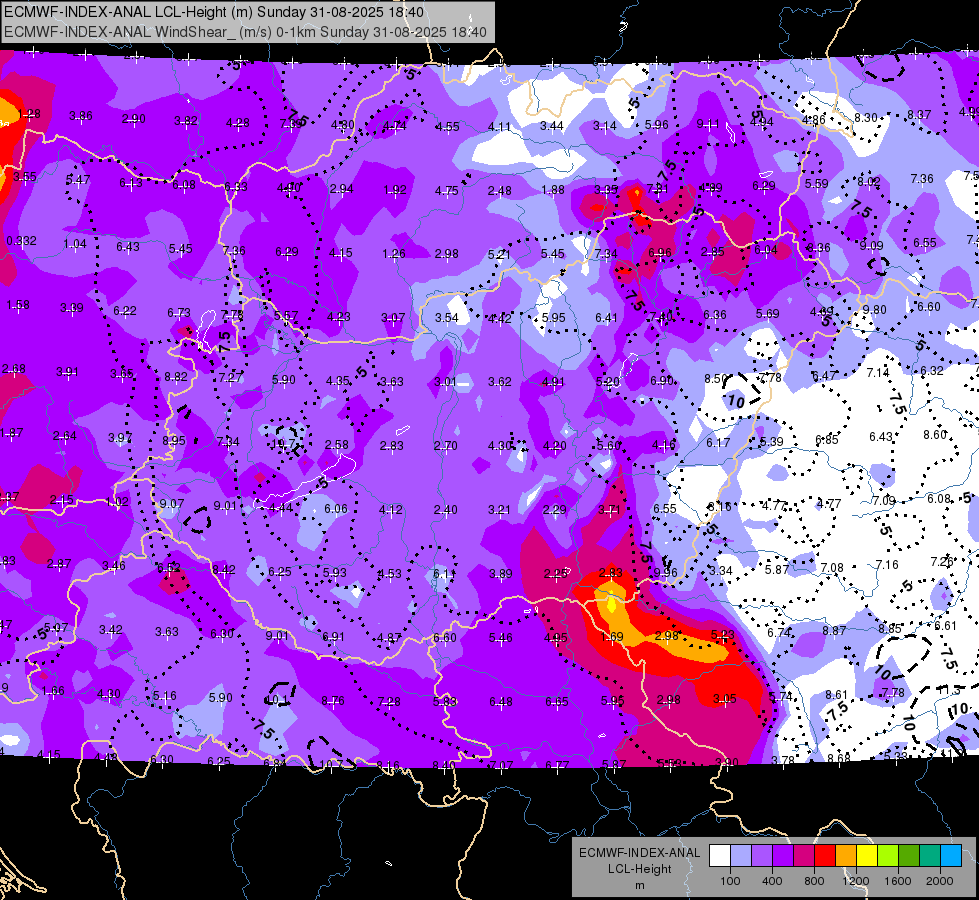Click the legend label ECMWF-INDEX-ANAL

[639, 853]
